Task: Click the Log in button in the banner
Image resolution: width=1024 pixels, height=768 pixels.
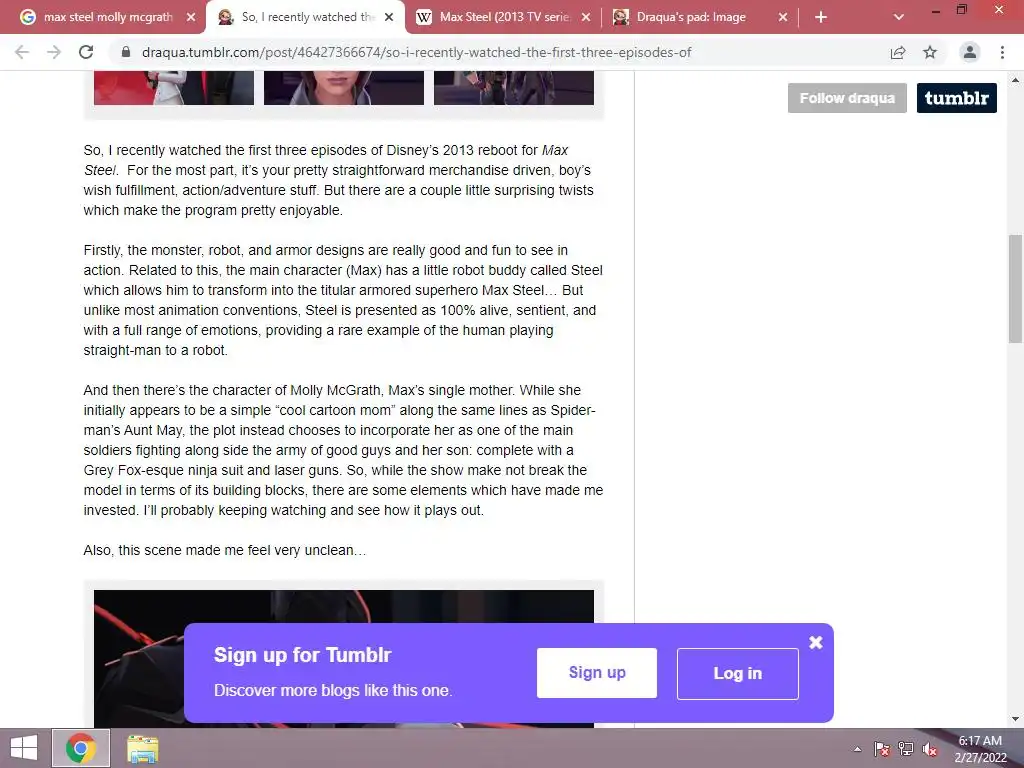Action: 738,673
